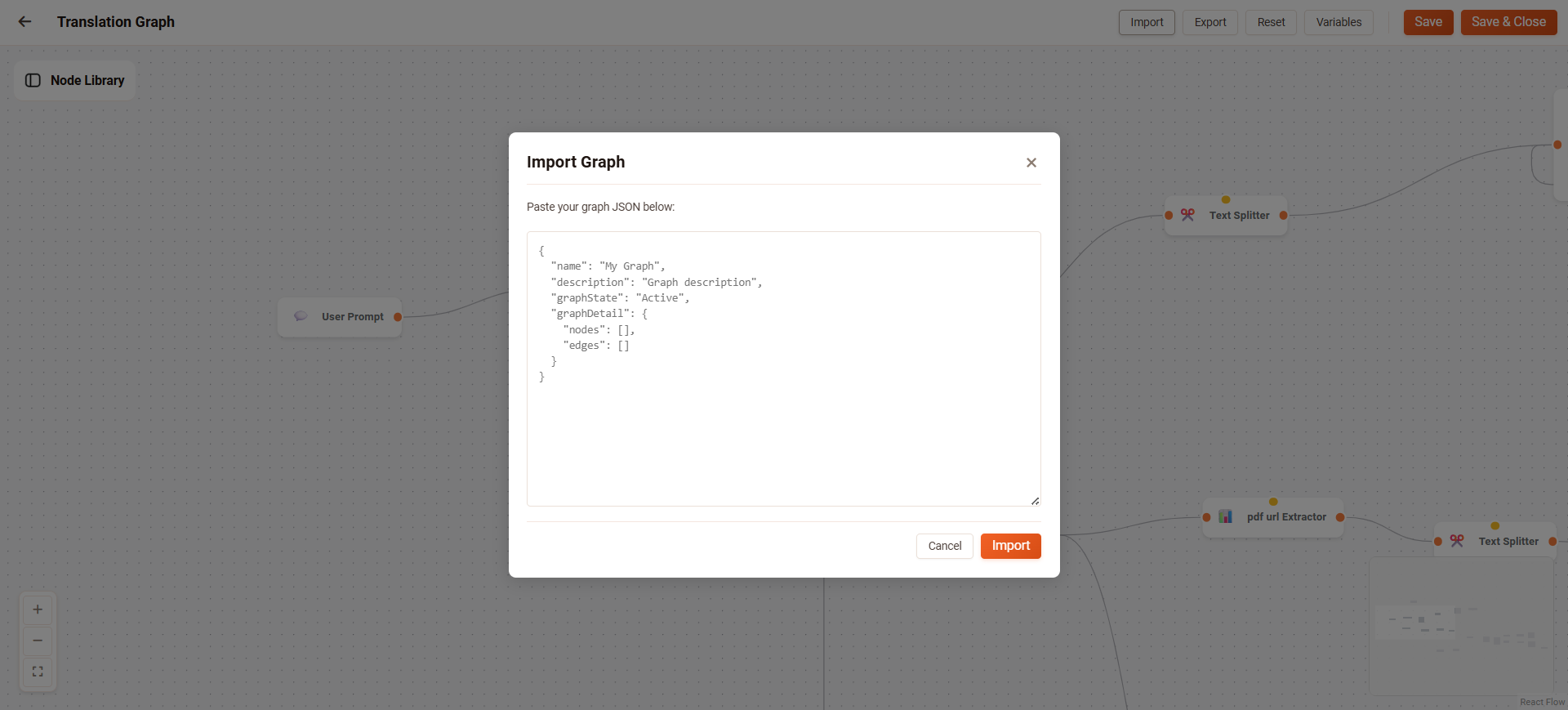Click upper Text Splitter top yellow handle

pyautogui.click(x=1226, y=199)
